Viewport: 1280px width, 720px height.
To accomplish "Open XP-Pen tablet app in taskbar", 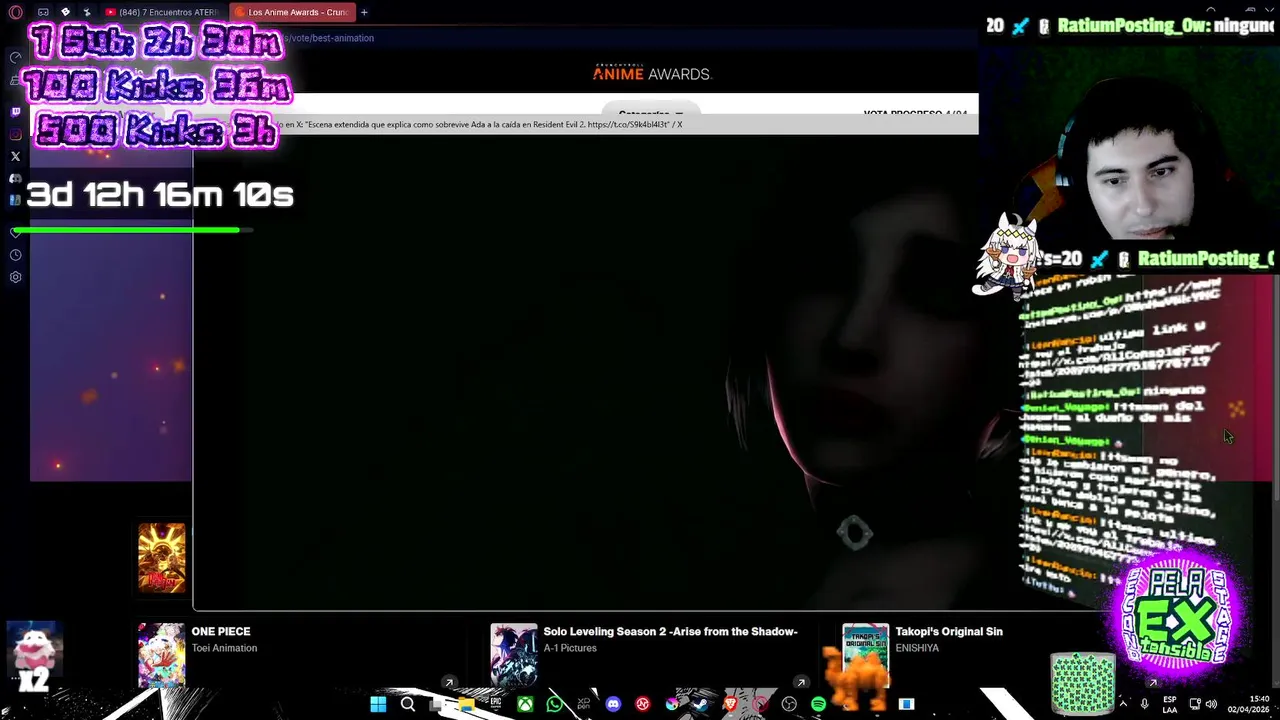I will click(584, 704).
